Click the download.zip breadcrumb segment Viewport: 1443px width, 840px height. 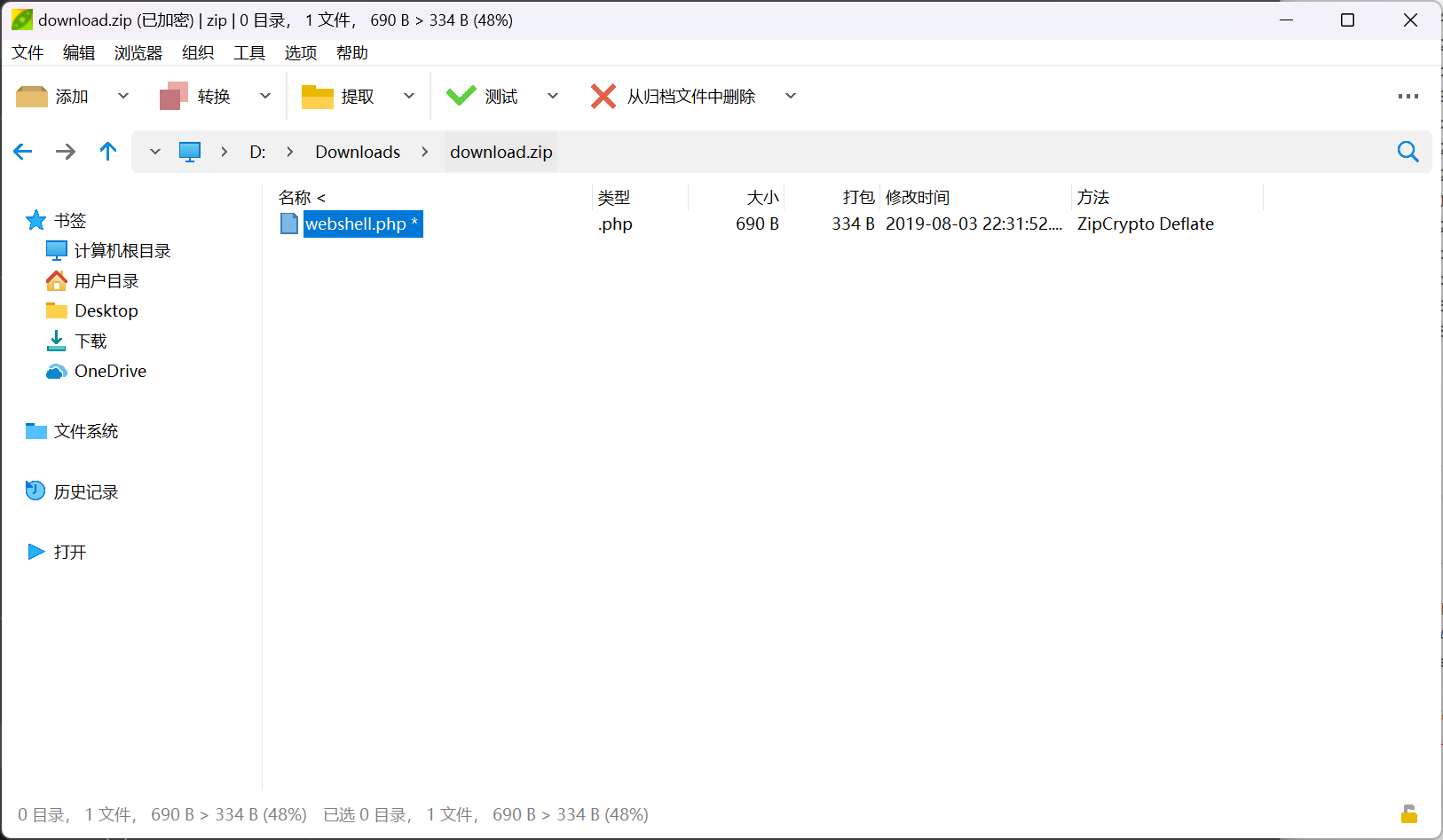click(501, 152)
